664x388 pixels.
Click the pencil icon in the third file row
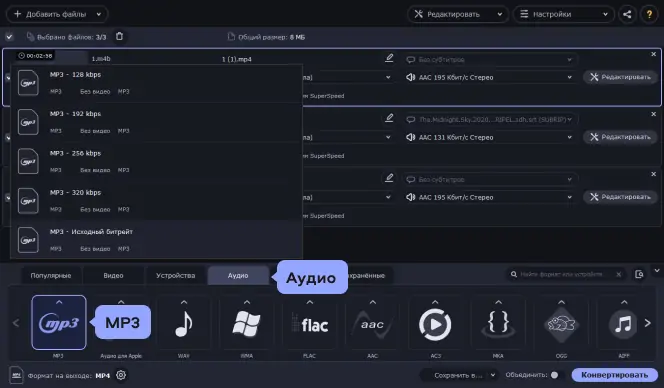(x=389, y=178)
